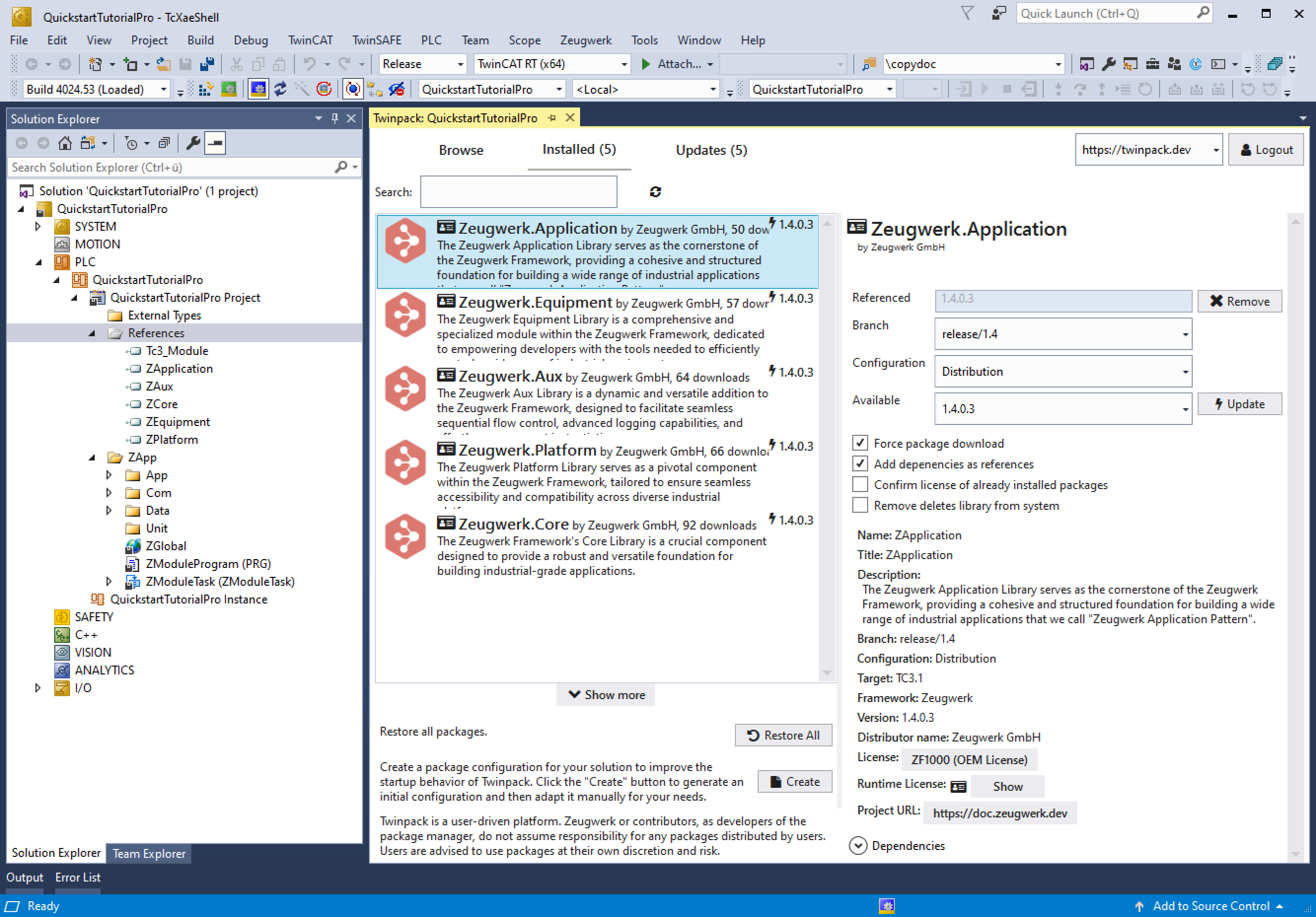Image resolution: width=1316 pixels, height=917 pixels.
Task: Open the Available version 1.4.0.3 dropdown
Action: pos(1062,408)
